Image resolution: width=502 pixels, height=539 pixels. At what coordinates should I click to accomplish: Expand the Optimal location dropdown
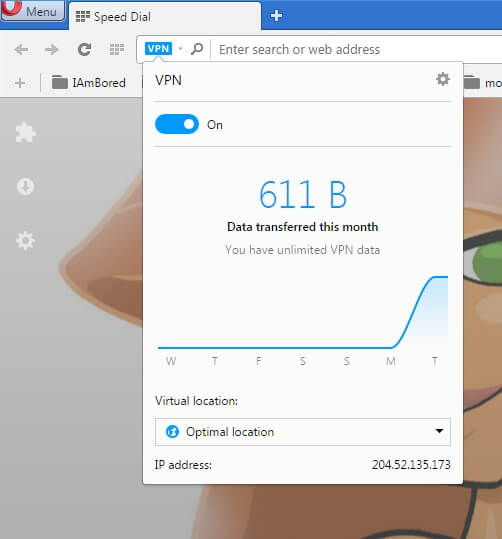coord(303,432)
